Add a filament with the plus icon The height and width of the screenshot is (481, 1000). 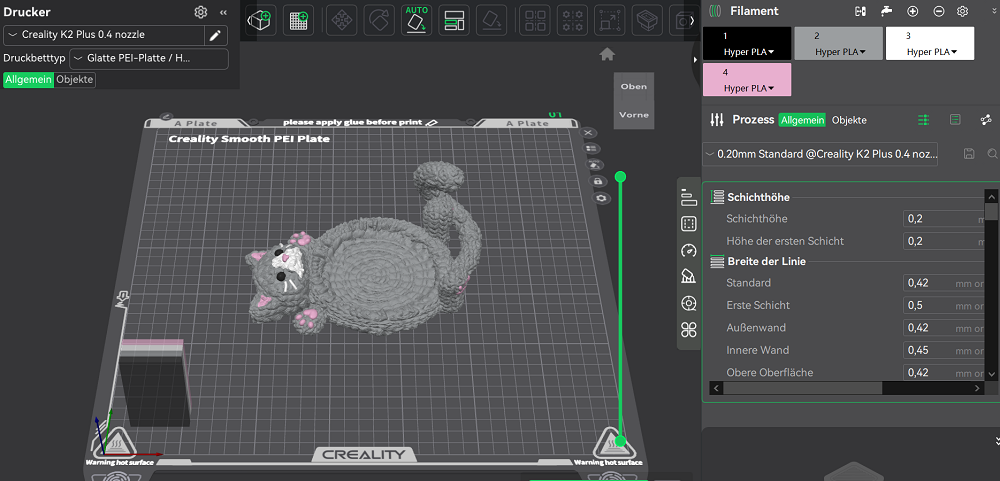(x=912, y=11)
